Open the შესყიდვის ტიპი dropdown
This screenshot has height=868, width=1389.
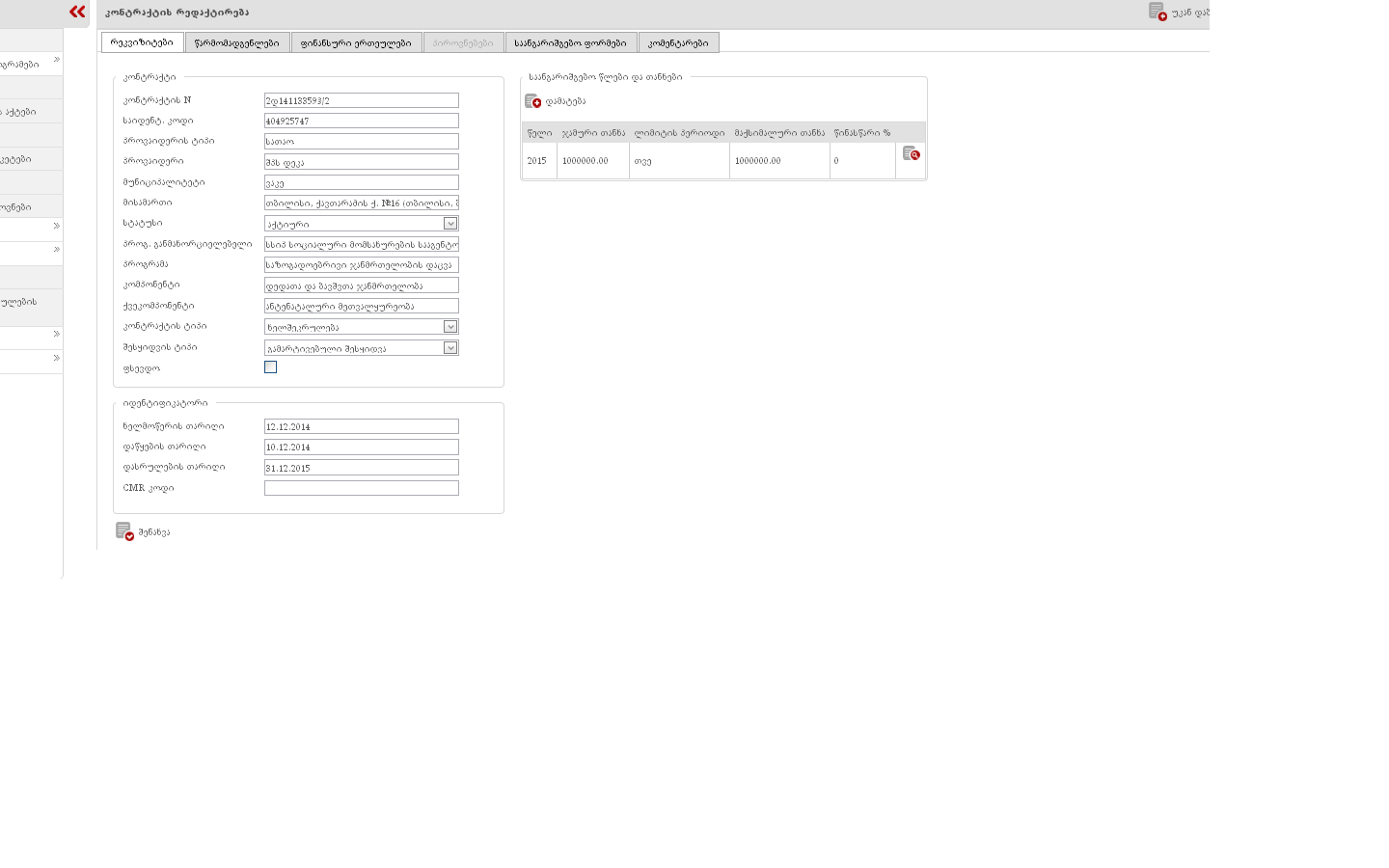(449, 348)
